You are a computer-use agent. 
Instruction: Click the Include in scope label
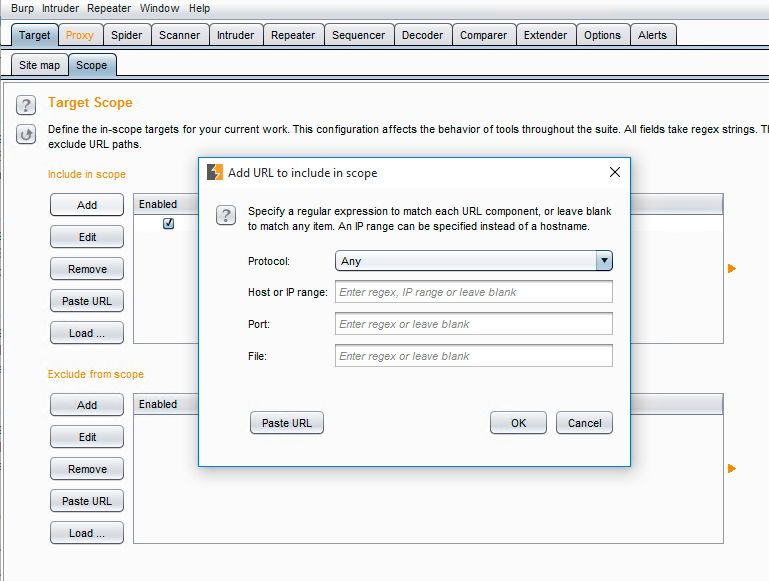point(87,175)
